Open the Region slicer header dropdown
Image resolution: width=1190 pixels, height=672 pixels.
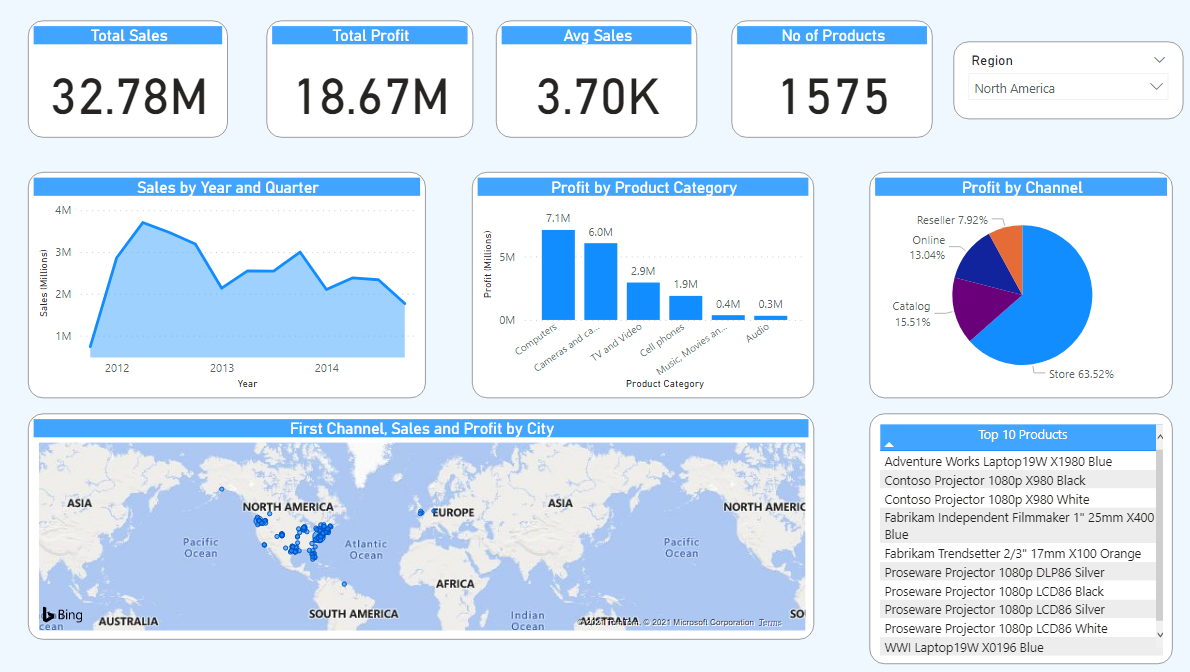pyautogui.click(x=1159, y=59)
